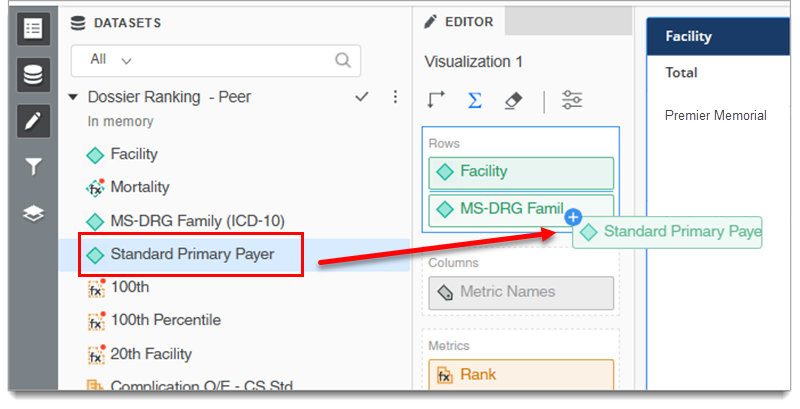Select the Editor pencil icon in sidebar

[x=33, y=121]
